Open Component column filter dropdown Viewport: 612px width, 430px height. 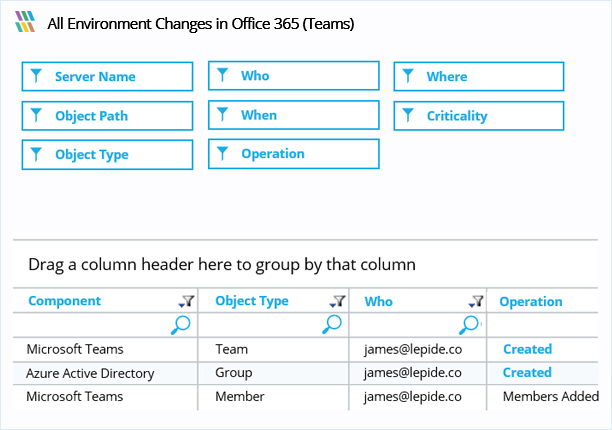(x=186, y=301)
